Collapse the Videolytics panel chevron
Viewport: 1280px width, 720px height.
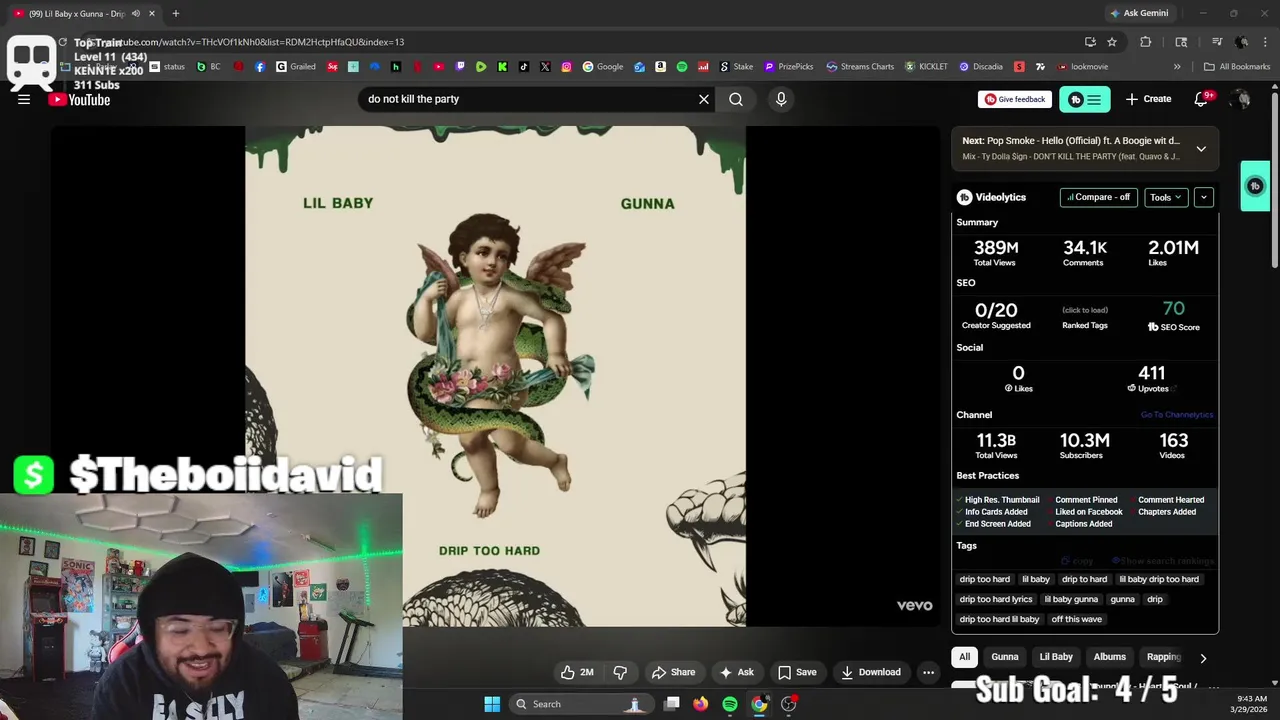click(x=1204, y=197)
